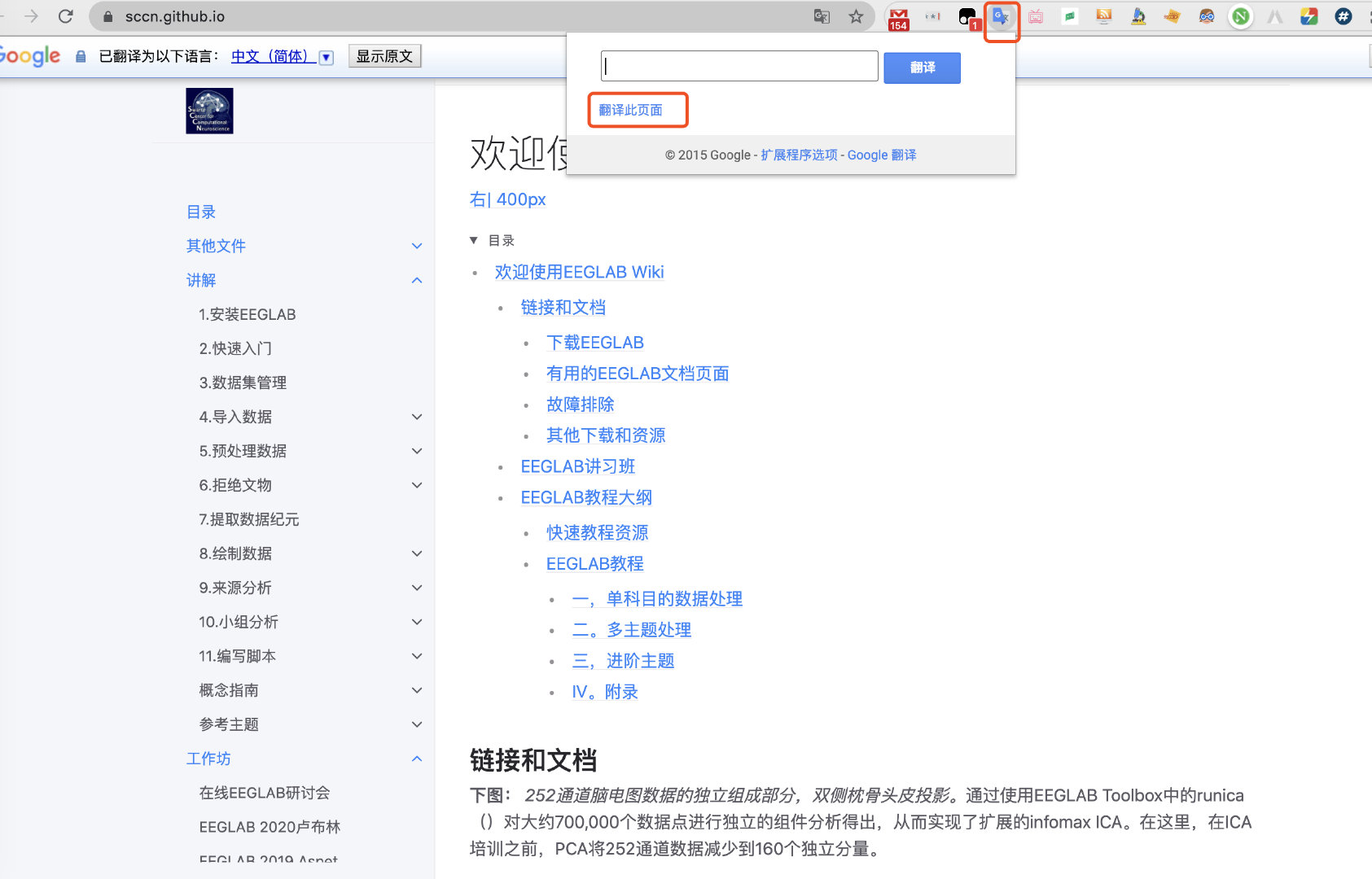Click the bilibili TV extension icon
Image resolution: width=1372 pixels, height=879 pixels.
point(1036,17)
